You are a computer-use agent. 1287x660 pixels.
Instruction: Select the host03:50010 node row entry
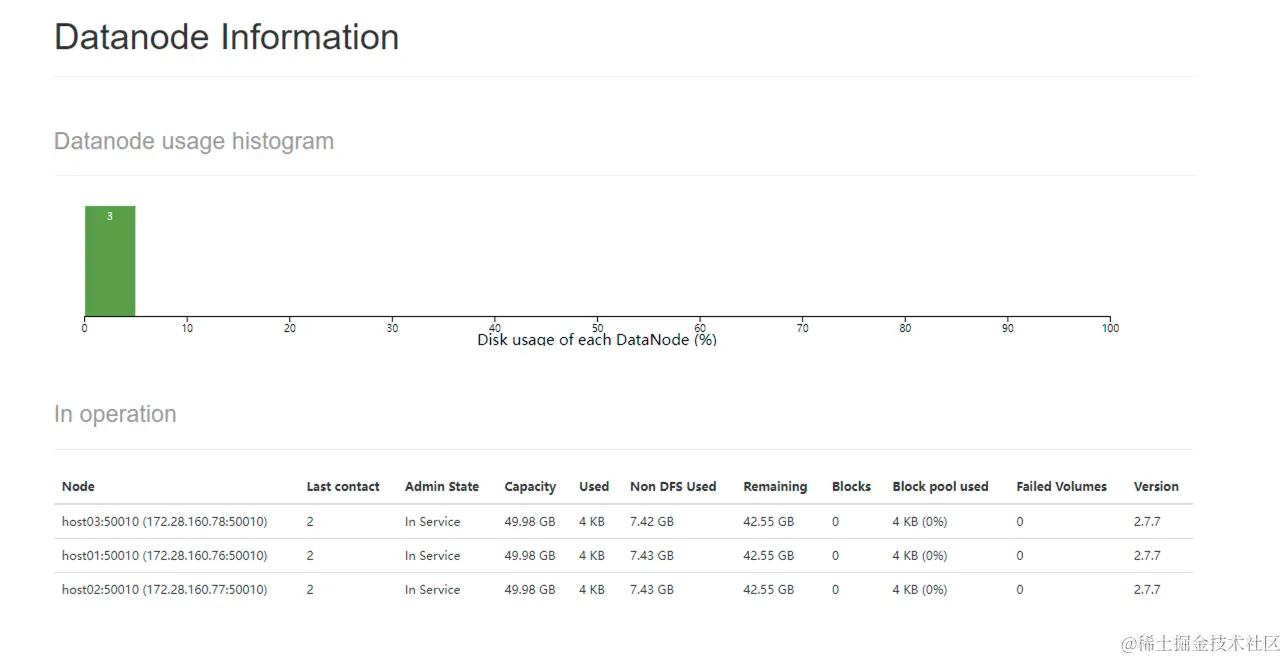pyautogui.click(x=164, y=522)
